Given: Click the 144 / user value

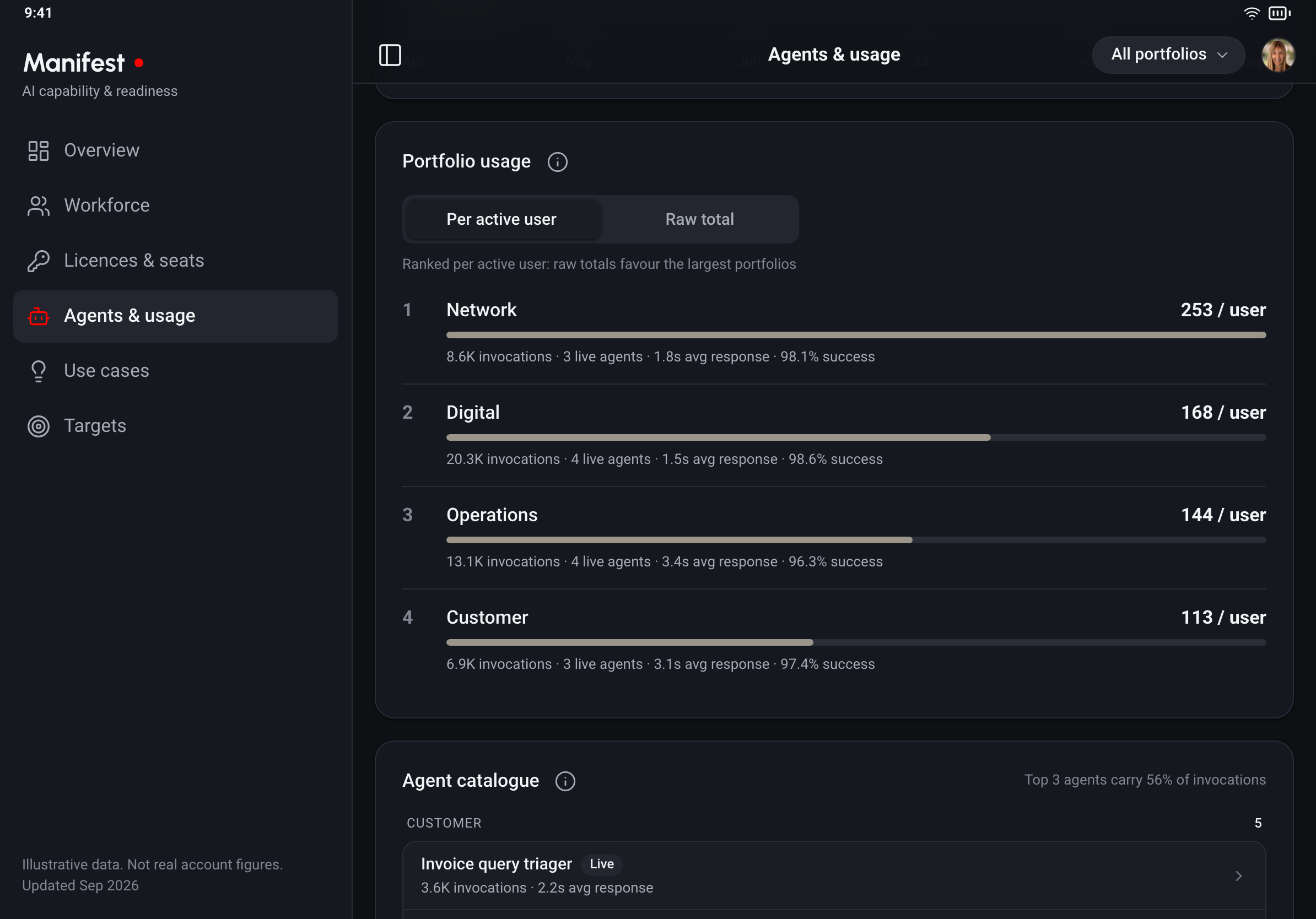Looking at the screenshot, I should pos(1223,515).
